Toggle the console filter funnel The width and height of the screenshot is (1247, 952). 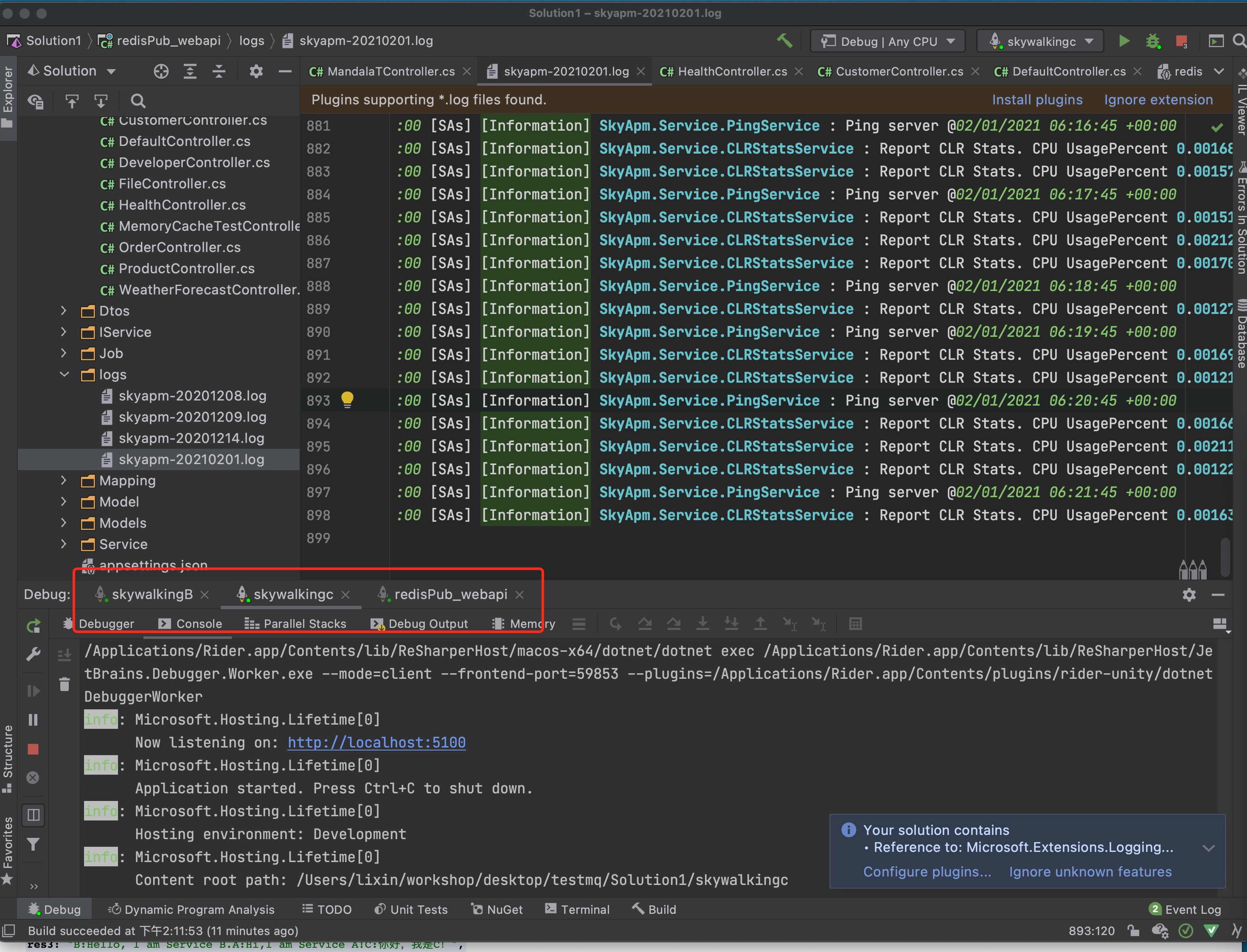point(34,844)
